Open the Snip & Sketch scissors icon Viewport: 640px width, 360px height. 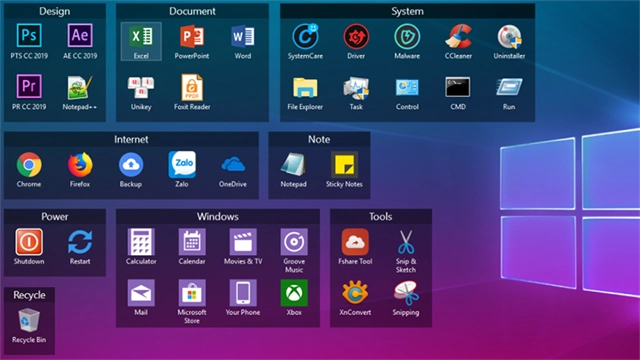point(406,242)
